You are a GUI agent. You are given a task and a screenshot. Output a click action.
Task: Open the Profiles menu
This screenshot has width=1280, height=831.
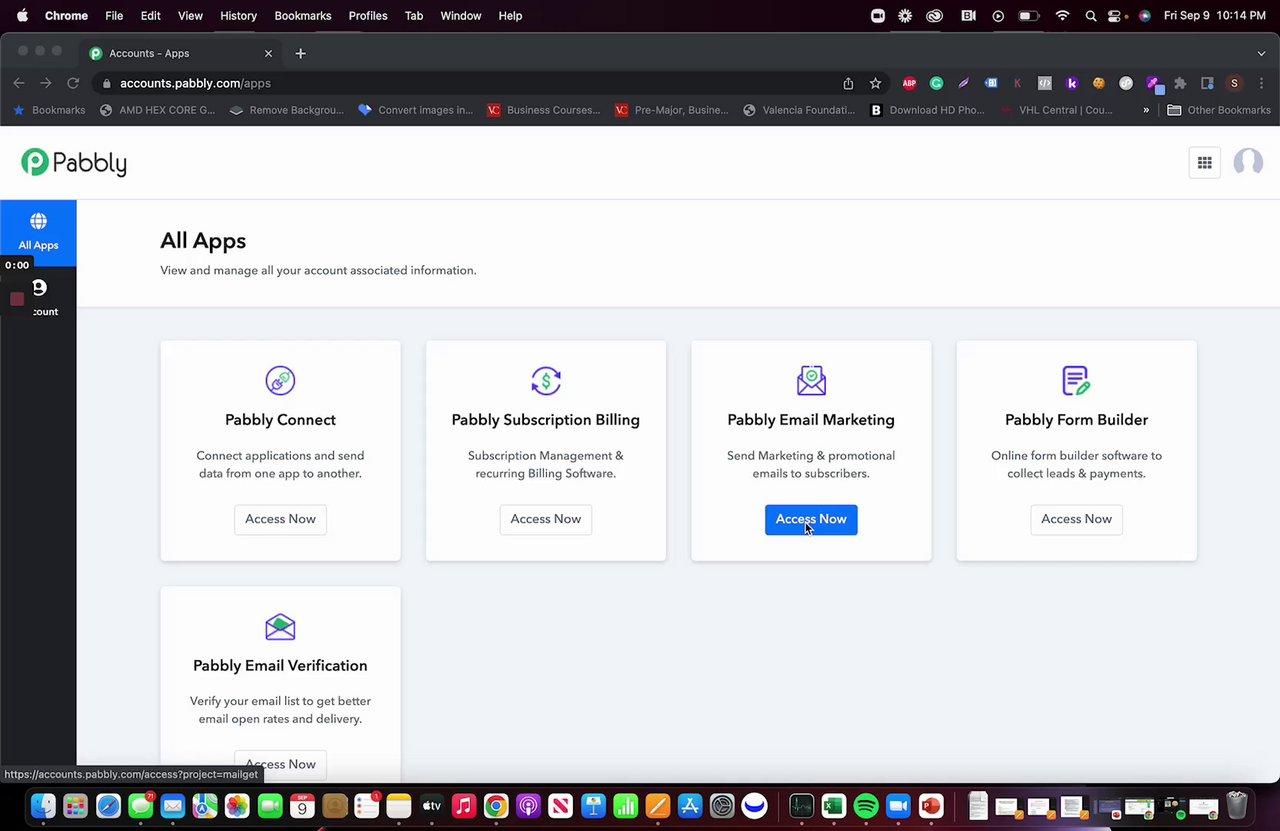[368, 16]
